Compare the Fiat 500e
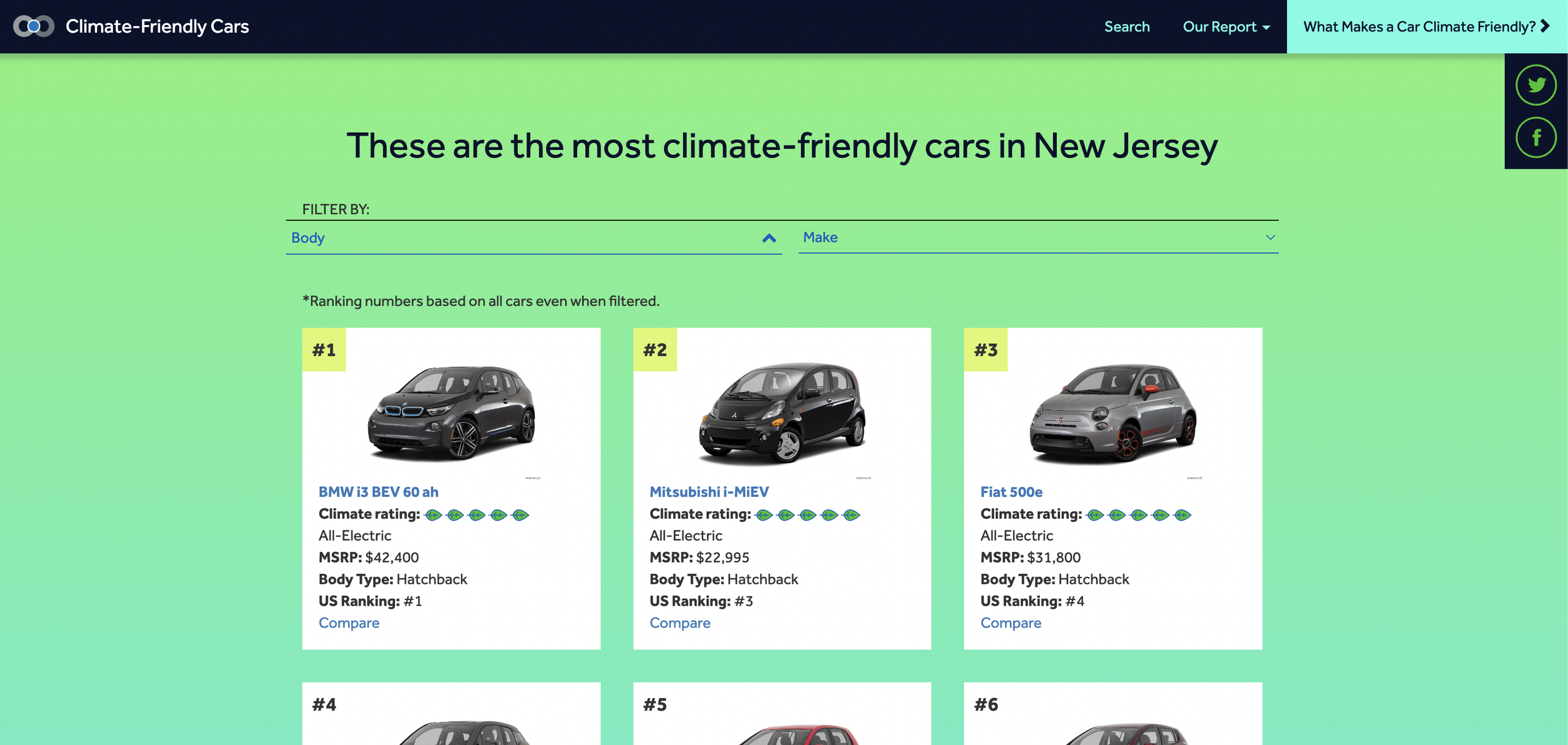 pos(1010,623)
